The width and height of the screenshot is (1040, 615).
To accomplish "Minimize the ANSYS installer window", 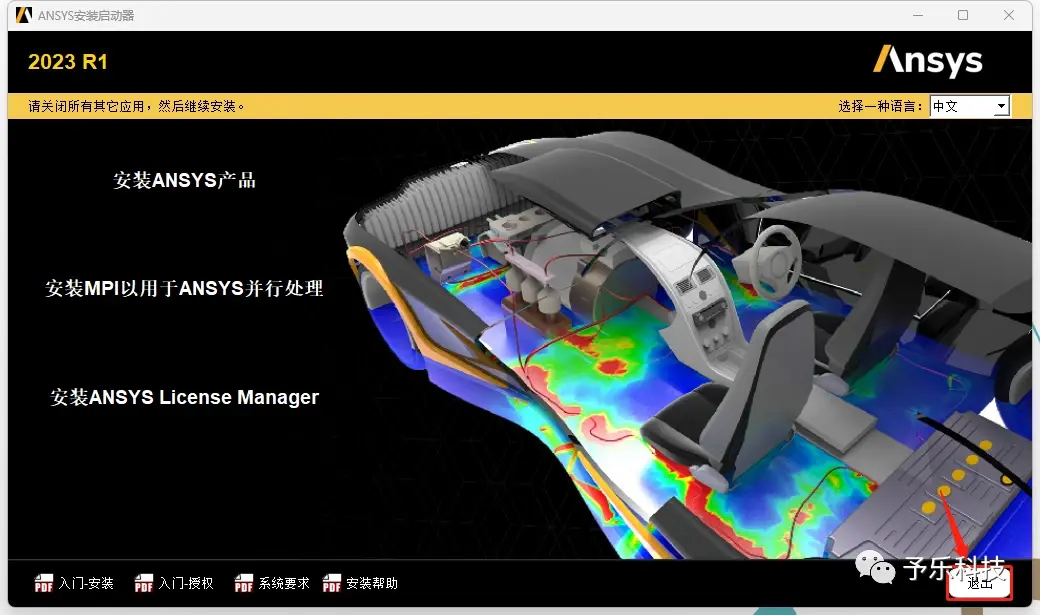I will coord(918,15).
